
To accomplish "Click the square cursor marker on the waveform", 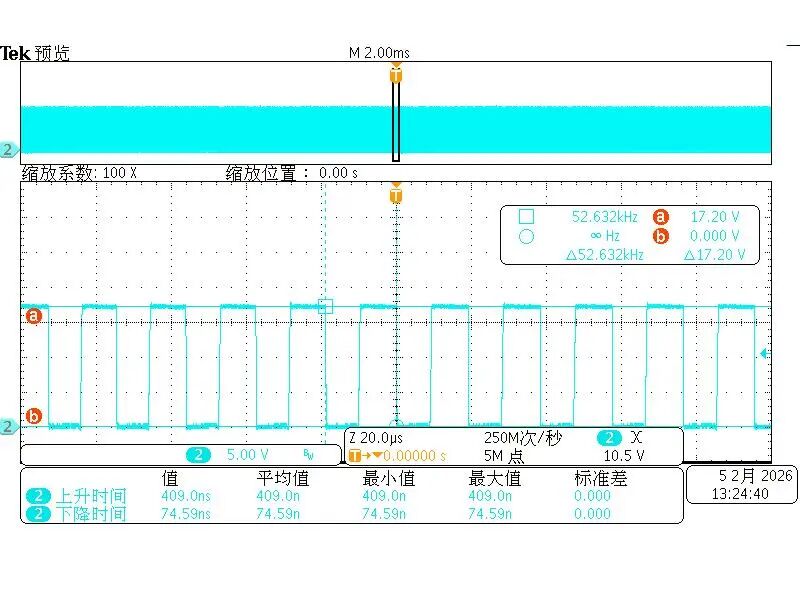I will click(326, 306).
